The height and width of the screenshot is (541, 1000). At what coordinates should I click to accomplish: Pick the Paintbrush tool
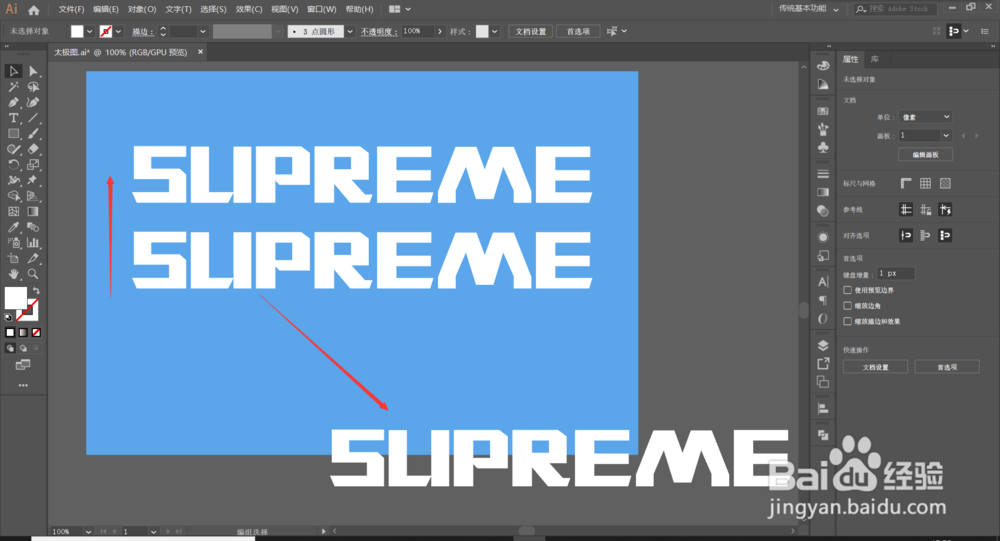click(33, 133)
